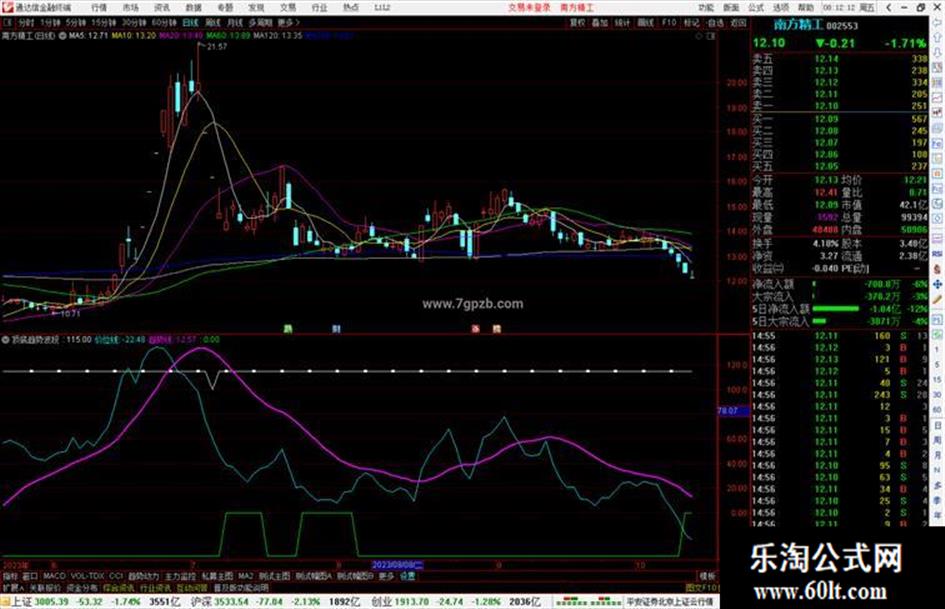Viewport: 945px width, 609px height.
Task: Select the 1分钟 period
Action: [50, 22]
